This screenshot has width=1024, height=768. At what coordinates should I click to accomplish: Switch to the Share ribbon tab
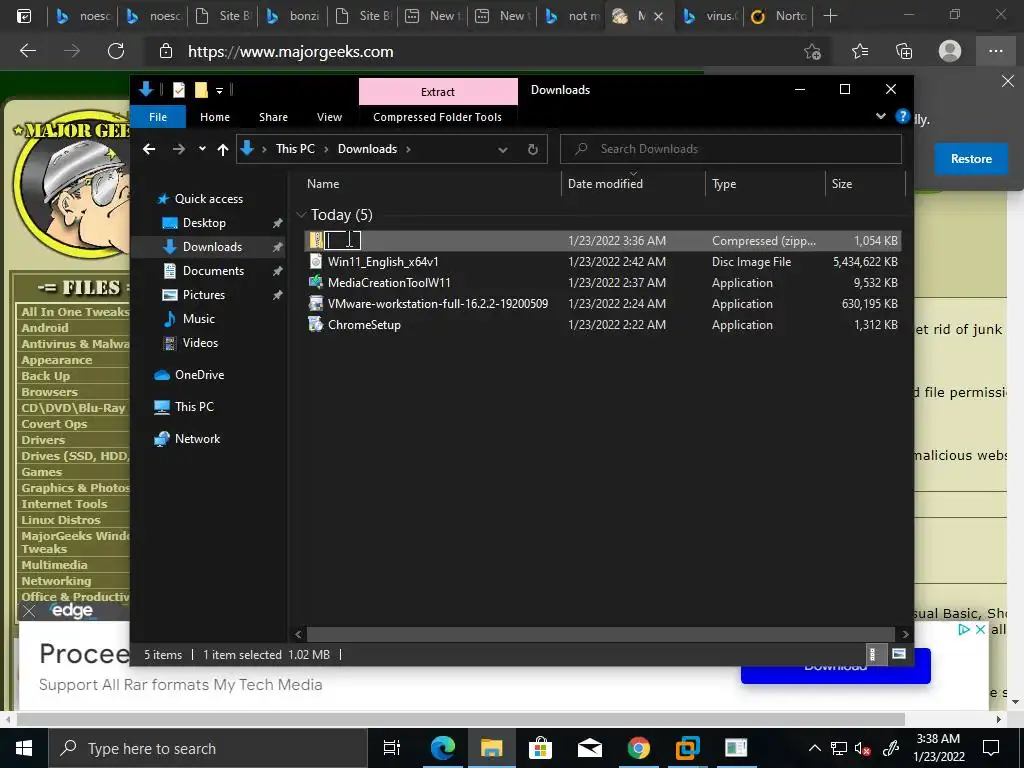[x=273, y=117]
